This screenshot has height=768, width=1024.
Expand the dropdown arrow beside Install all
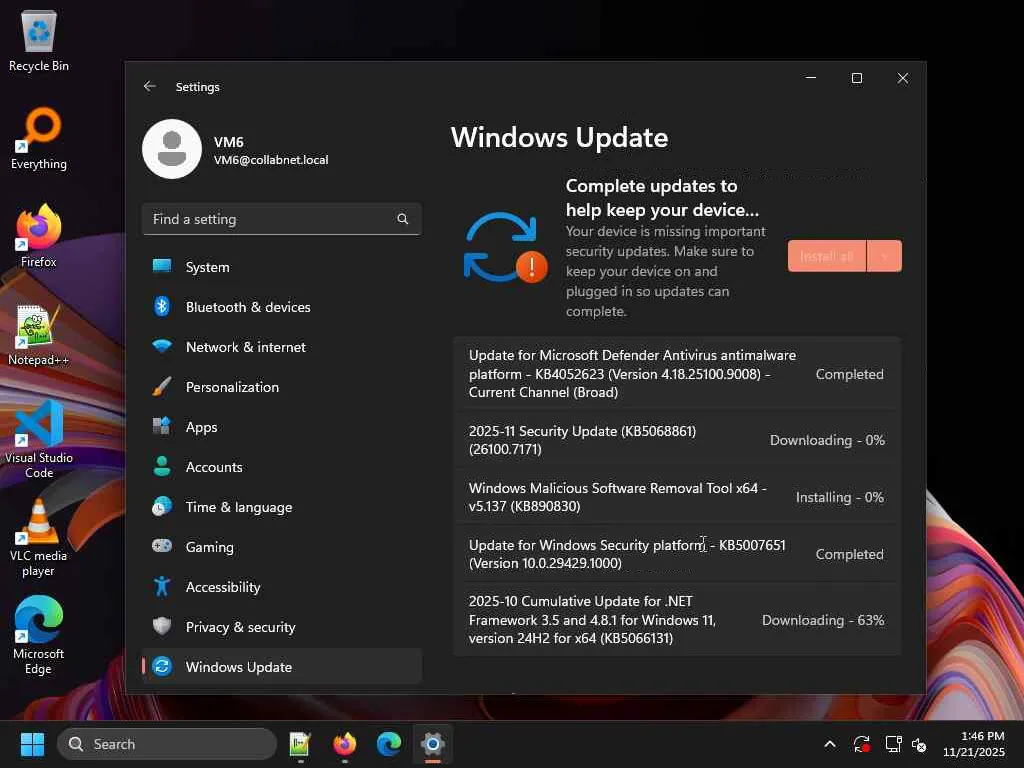coord(884,256)
